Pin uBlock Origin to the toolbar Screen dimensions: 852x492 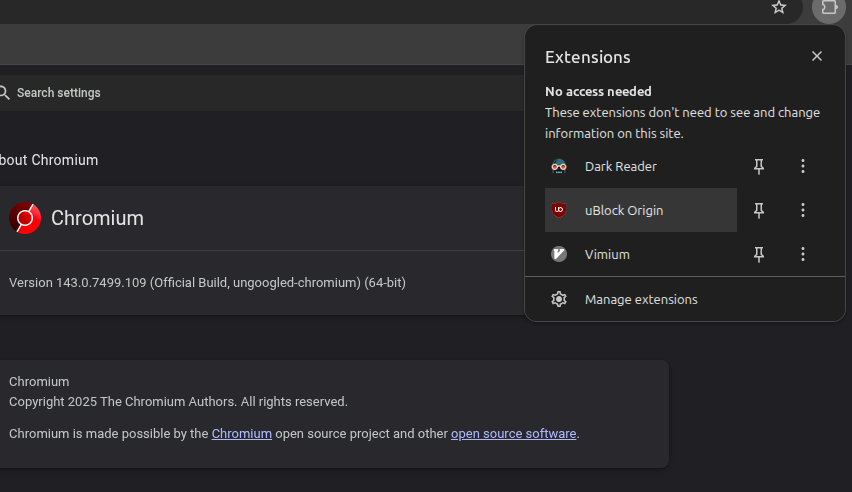[759, 210]
